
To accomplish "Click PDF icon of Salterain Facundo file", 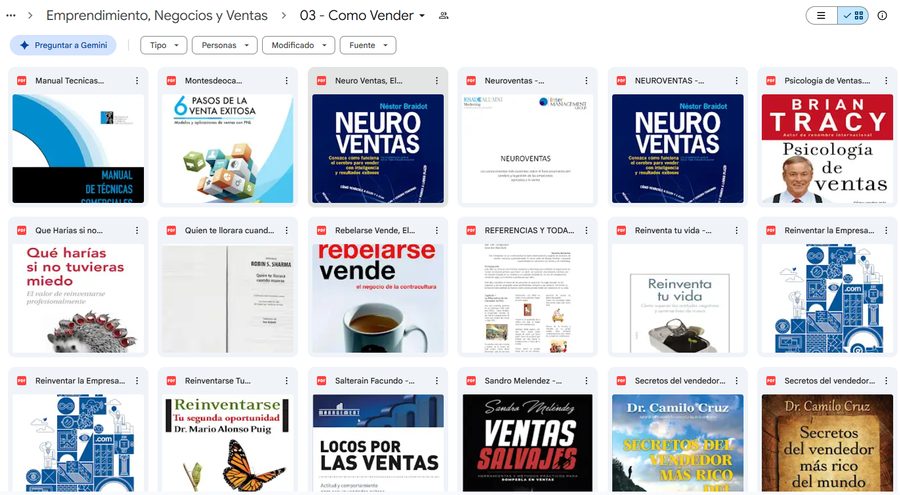I will click(321, 381).
